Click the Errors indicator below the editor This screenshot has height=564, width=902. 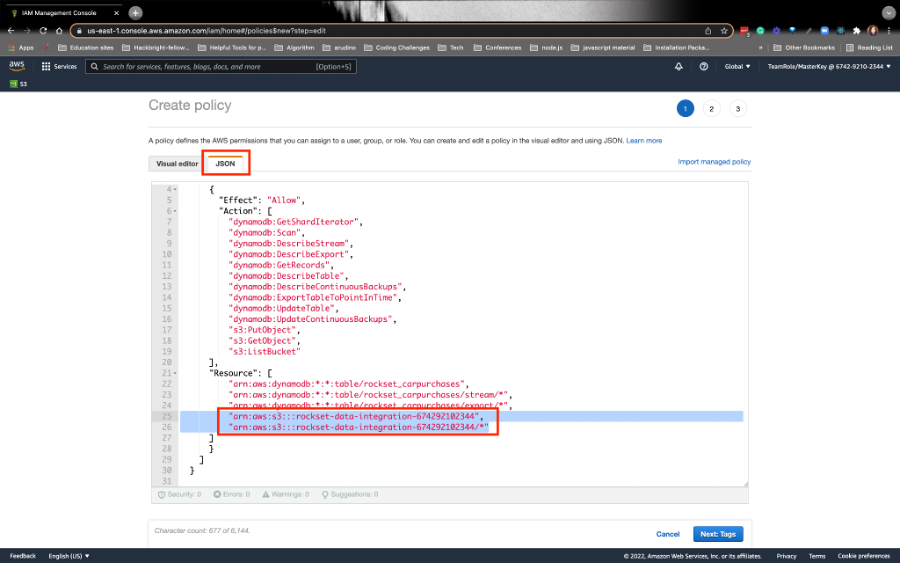232,494
